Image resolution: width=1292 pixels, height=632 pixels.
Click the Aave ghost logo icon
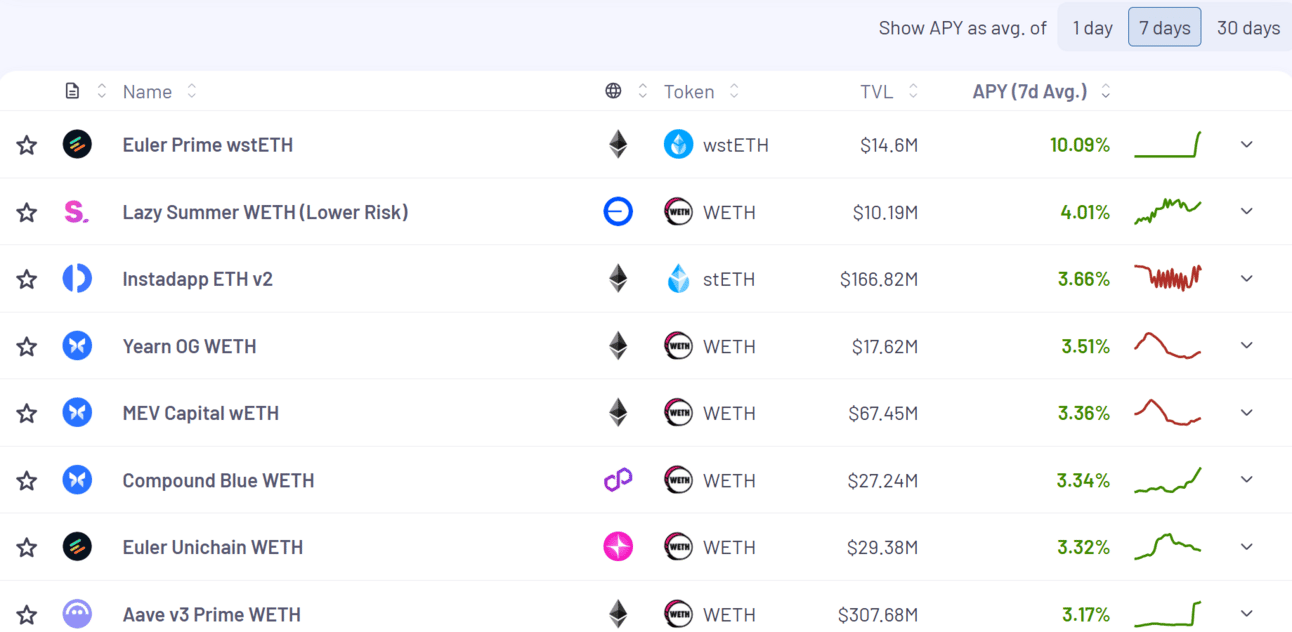coord(77,613)
